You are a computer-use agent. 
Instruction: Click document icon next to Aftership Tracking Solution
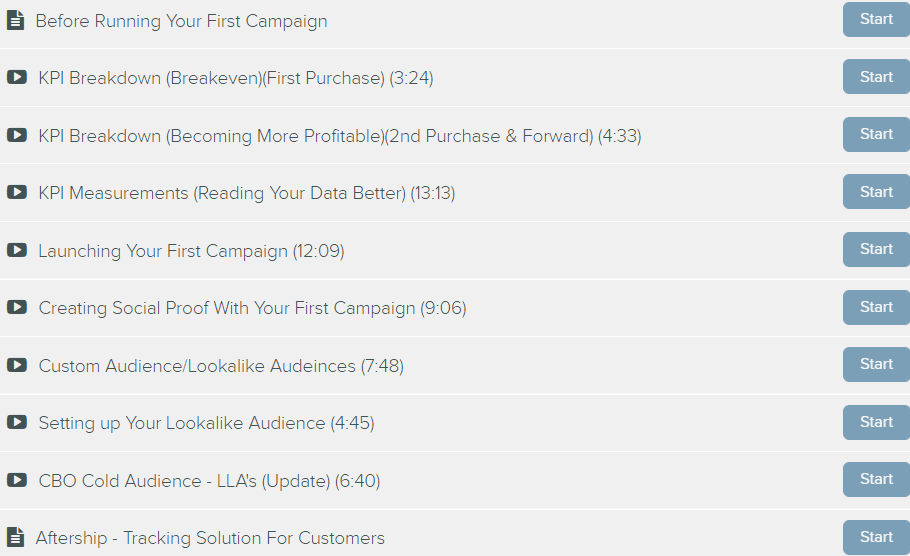(x=15, y=537)
